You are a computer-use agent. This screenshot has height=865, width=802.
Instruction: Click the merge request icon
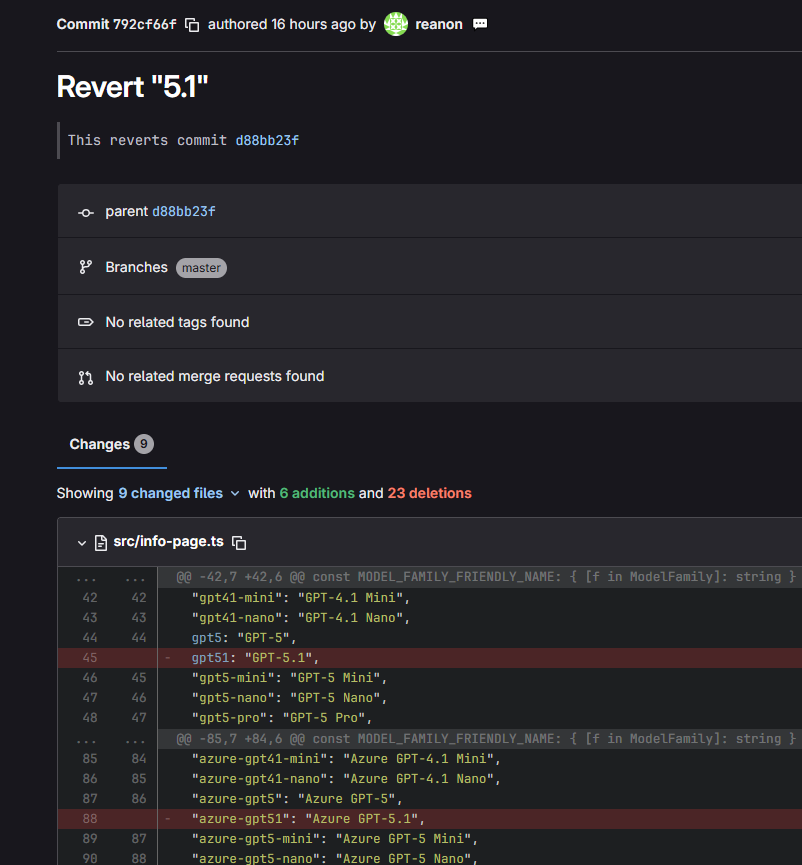85,377
